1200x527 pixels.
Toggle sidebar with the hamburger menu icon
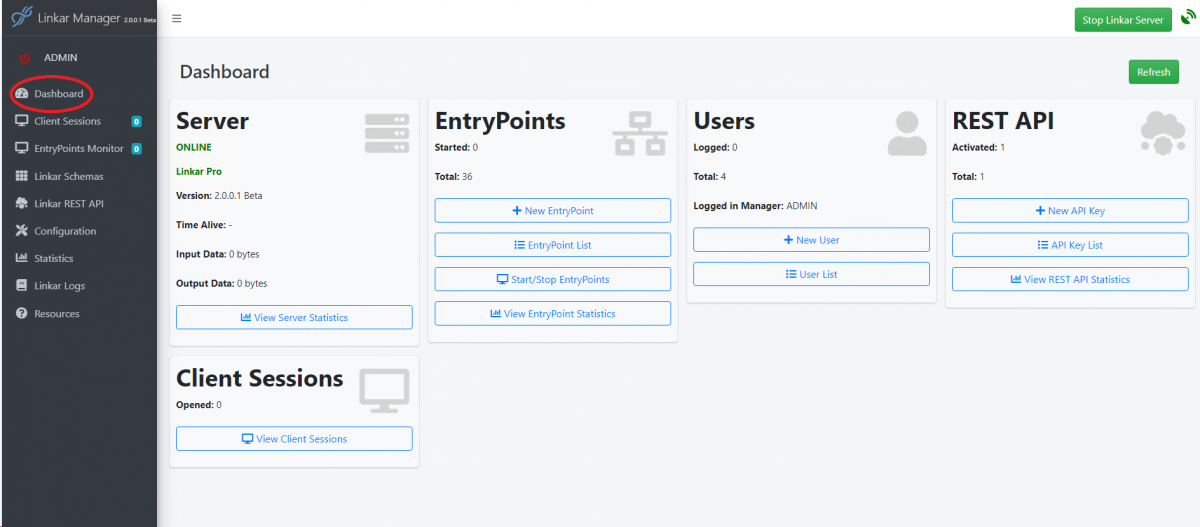[x=177, y=19]
